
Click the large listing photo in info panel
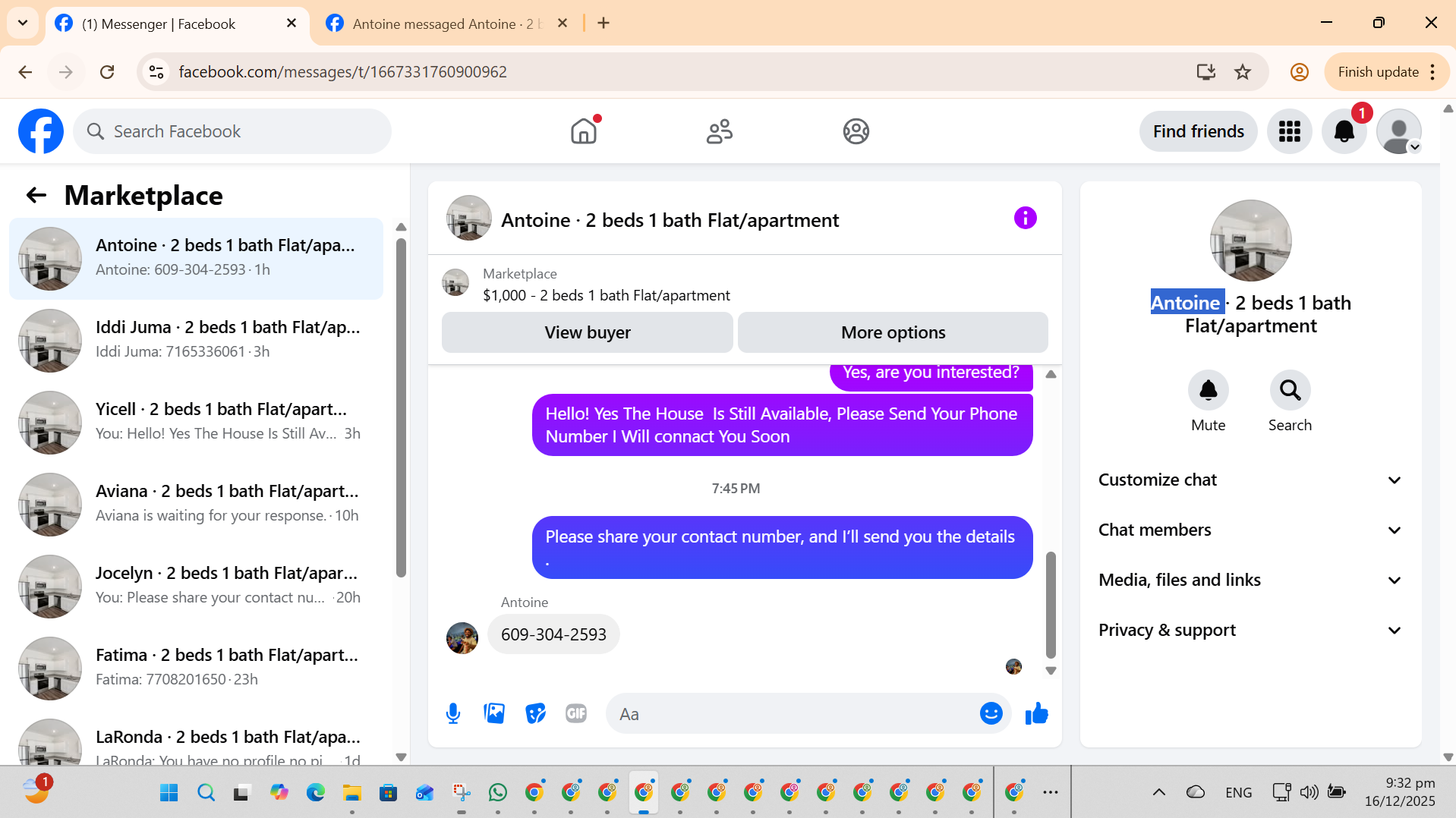[1250, 241]
